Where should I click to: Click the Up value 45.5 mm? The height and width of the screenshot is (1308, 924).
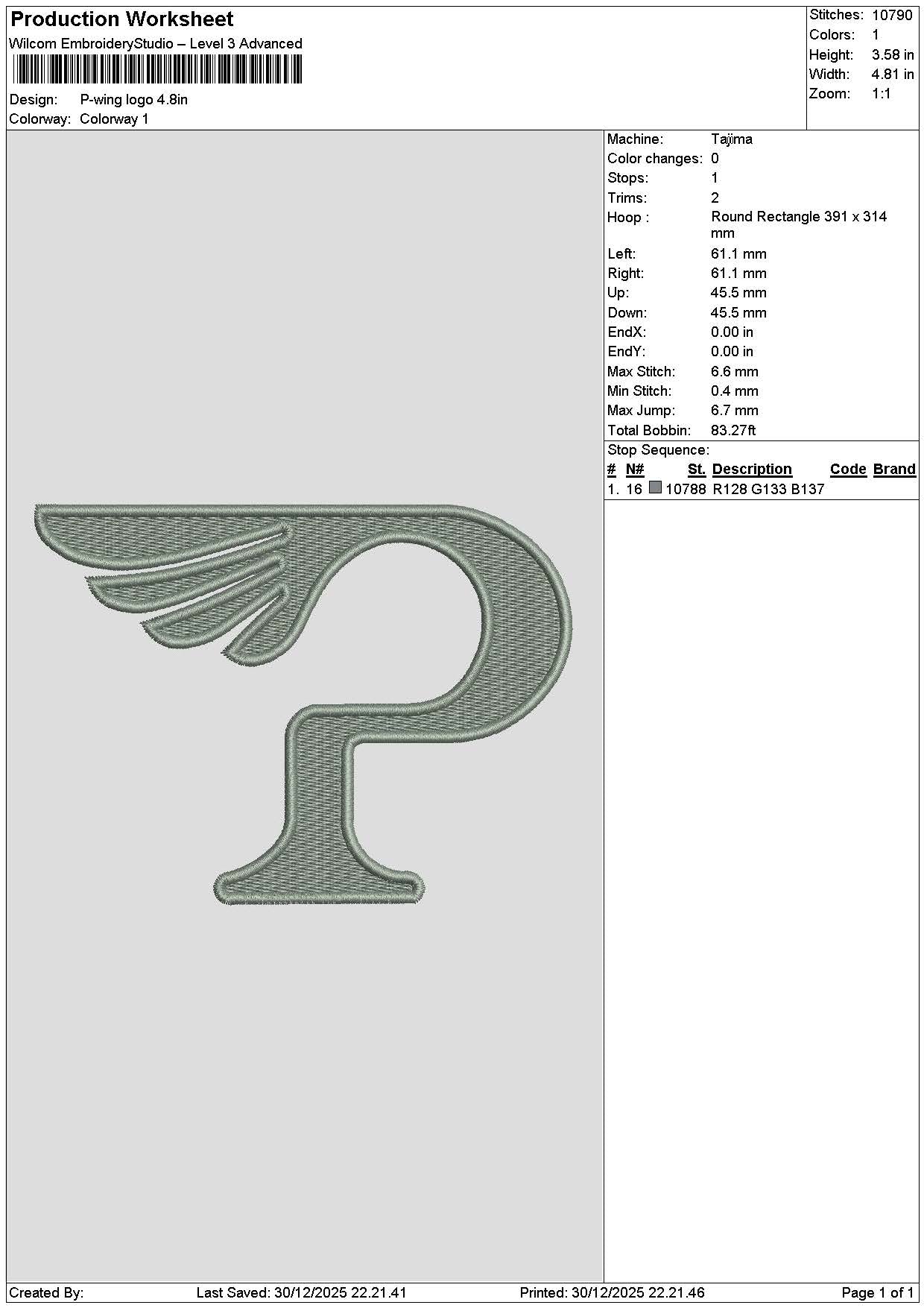738,293
